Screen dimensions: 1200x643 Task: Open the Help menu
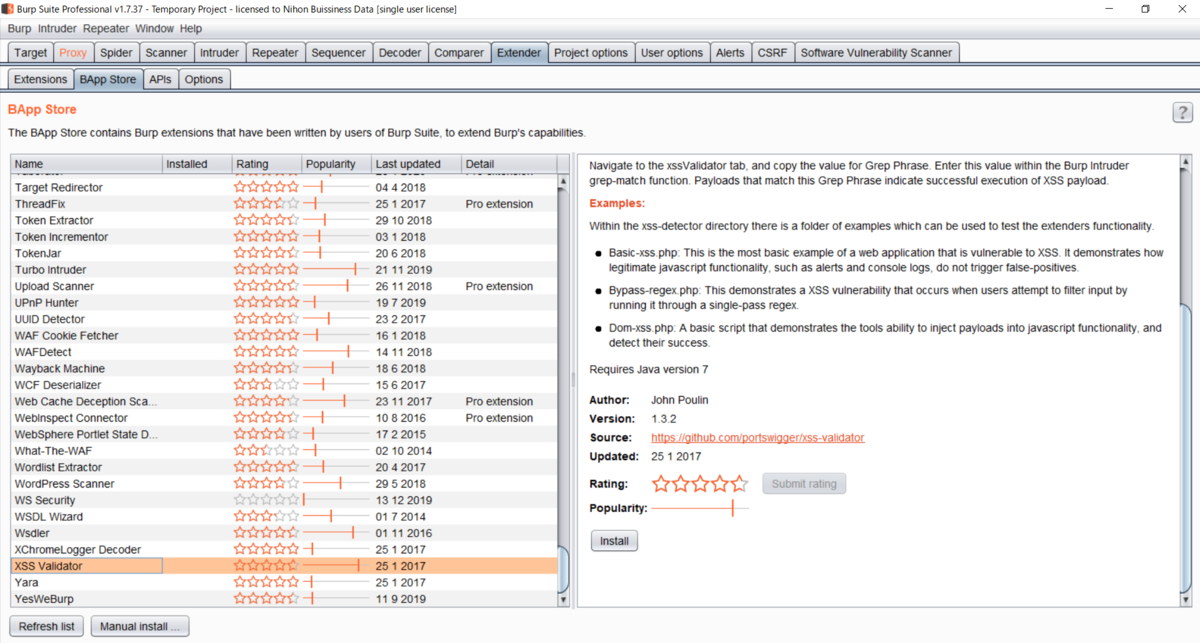(191, 29)
